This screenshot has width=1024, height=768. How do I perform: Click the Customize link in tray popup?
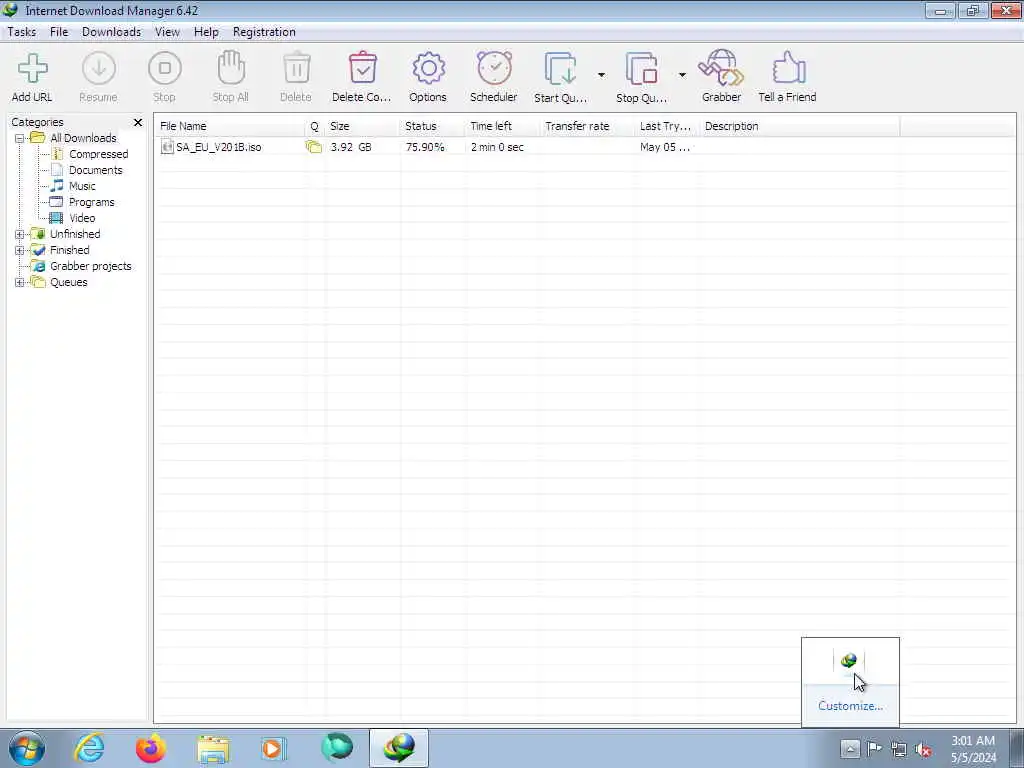850,706
